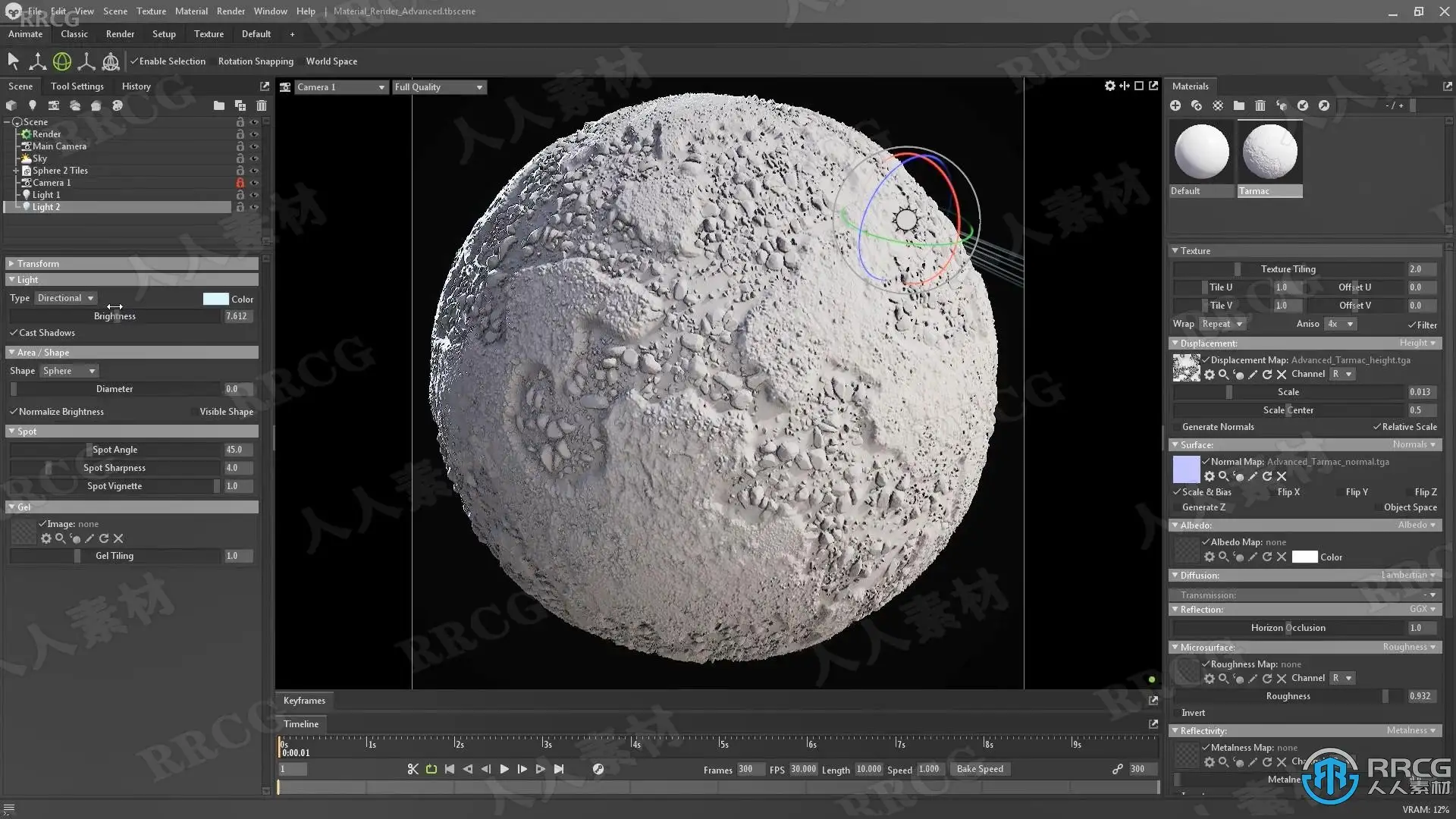The height and width of the screenshot is (819, 1456).
Task: Create a new material with plus icon
Action: pyautogui.click(x=1175, y=105)
